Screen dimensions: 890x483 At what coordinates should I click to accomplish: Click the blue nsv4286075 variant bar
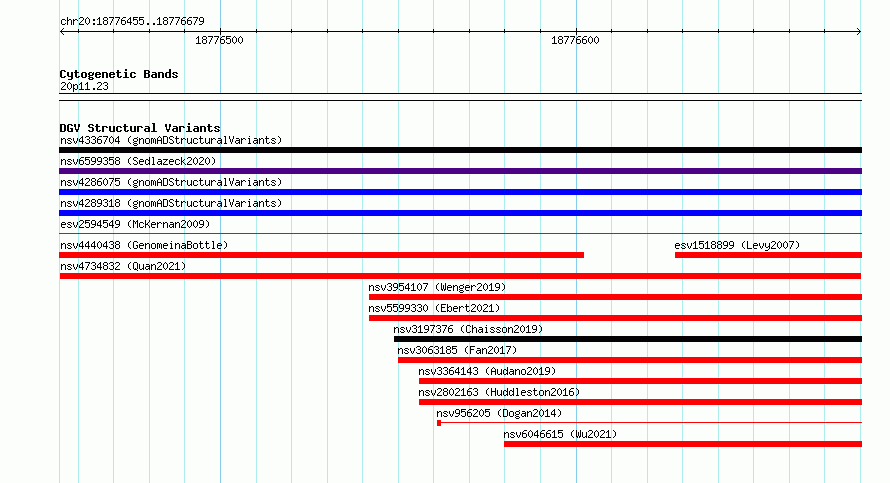[460, 192]
